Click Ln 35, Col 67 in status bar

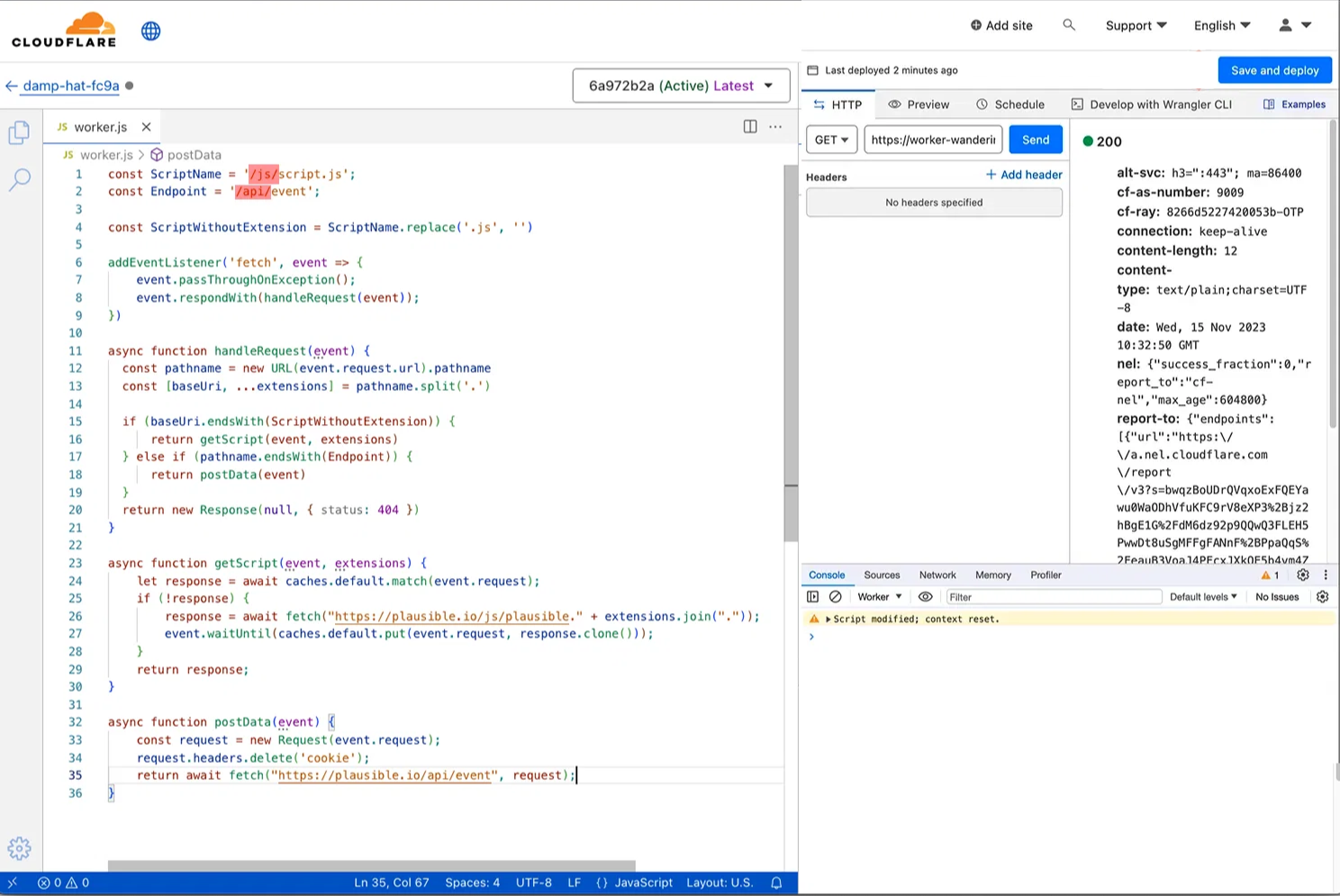point(391,883)
